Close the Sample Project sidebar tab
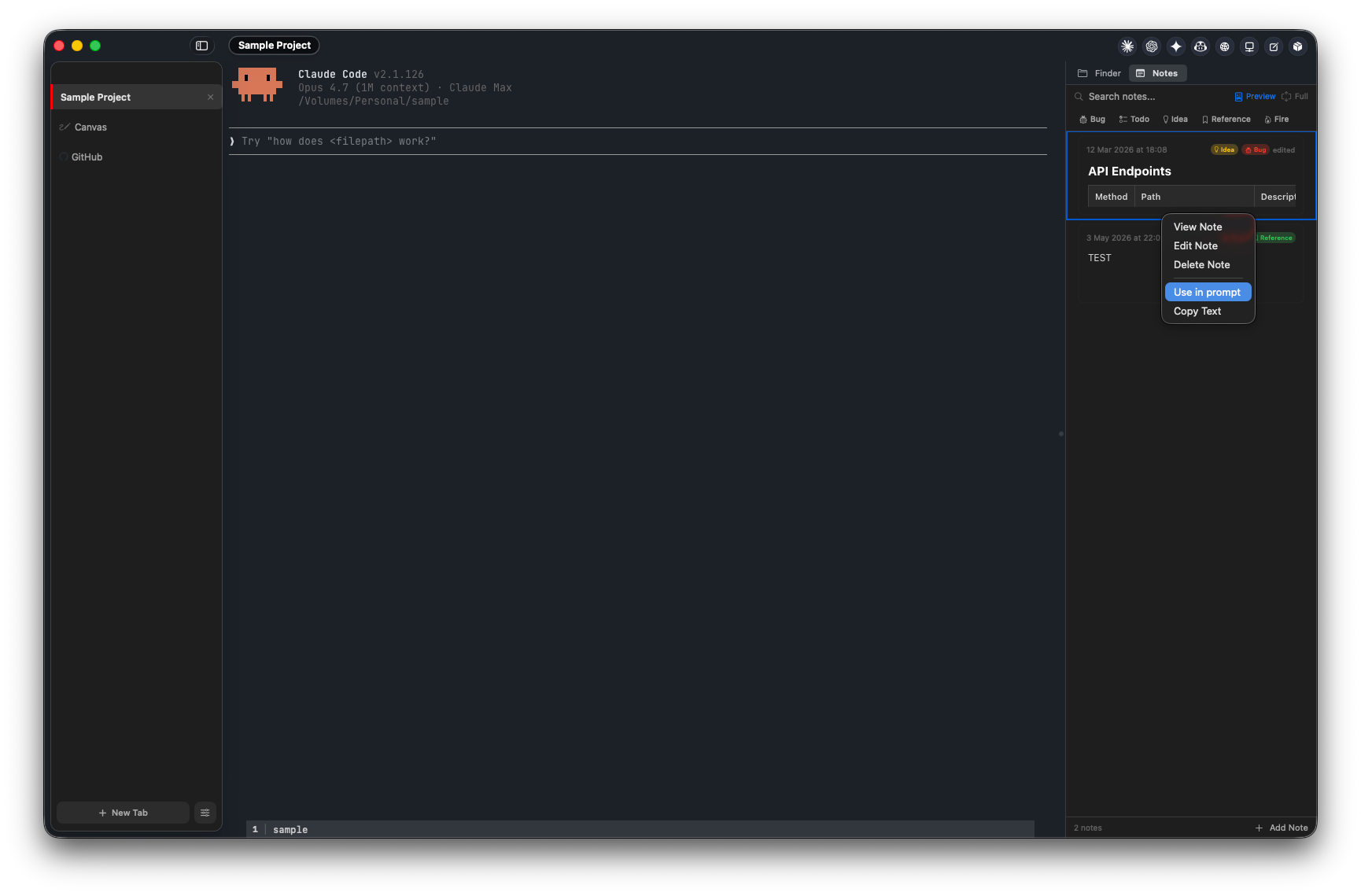 click(x=210, y=98)
